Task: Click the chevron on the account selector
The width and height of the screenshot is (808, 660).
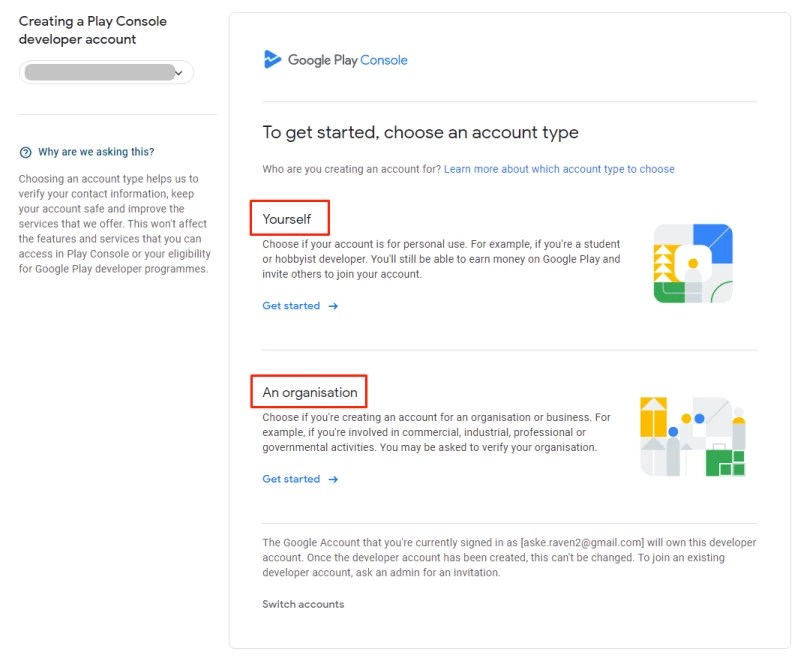Action: (180, 72)
